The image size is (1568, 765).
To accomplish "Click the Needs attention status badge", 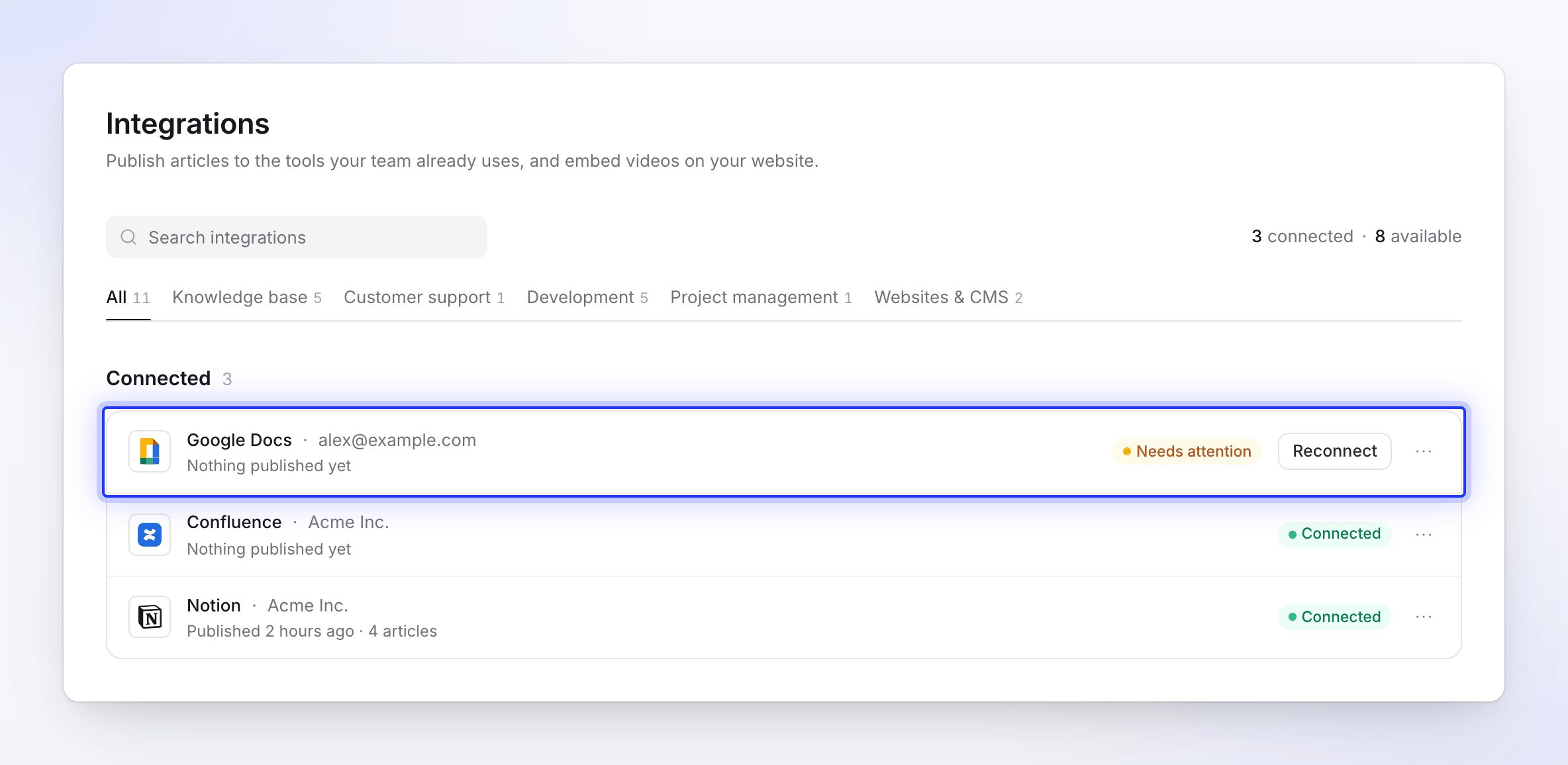I will [x=1187, y=451].
